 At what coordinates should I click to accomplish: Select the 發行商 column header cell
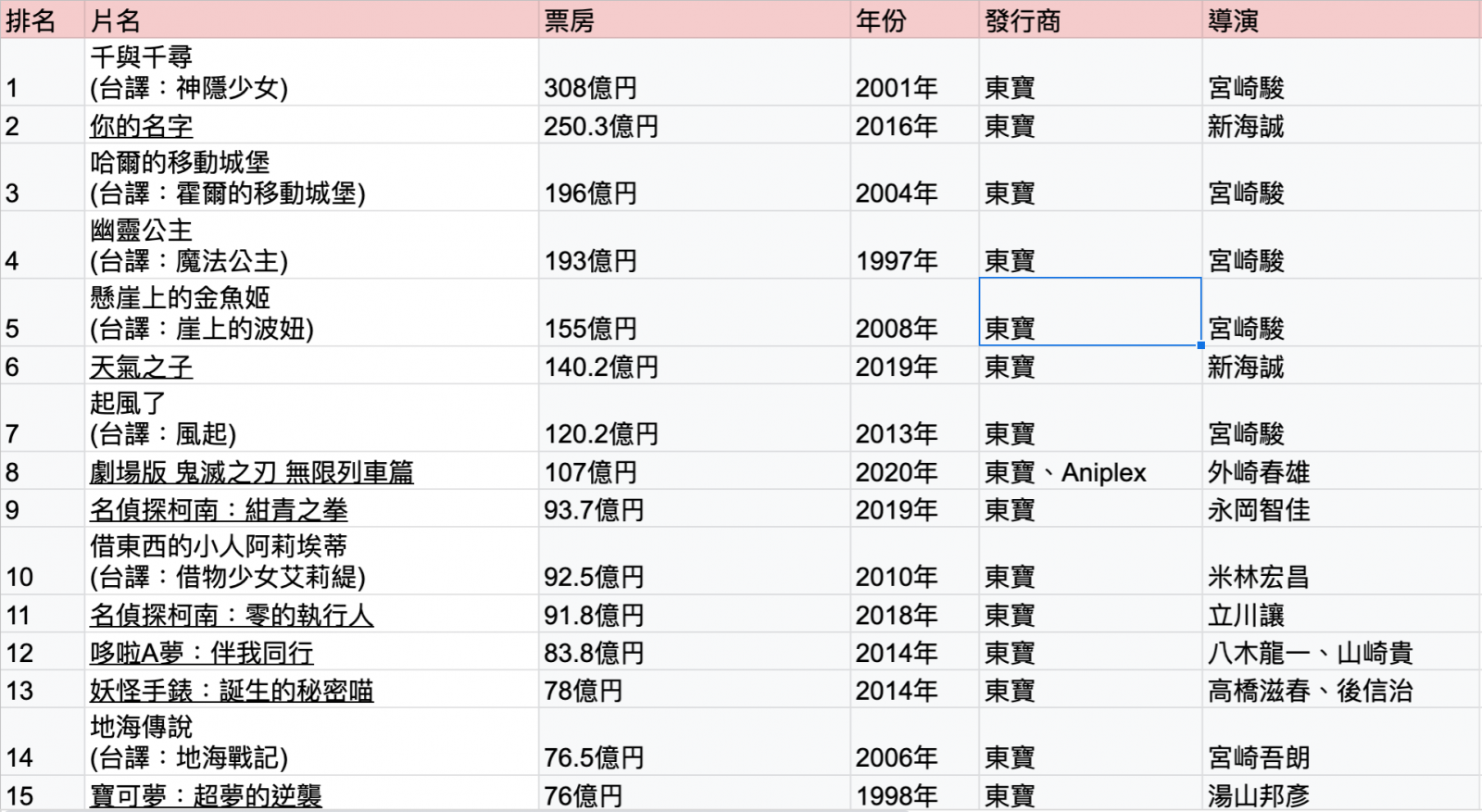point(1091,20)
